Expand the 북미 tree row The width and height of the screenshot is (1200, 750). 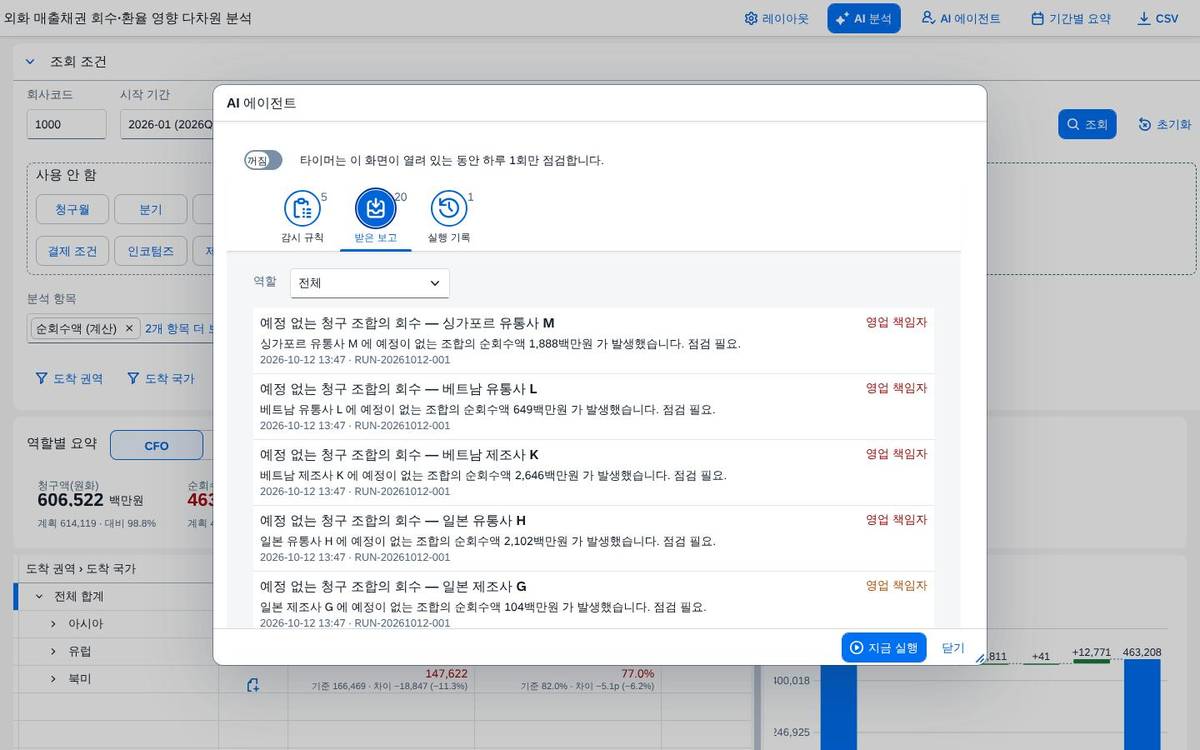click(53, 679)
